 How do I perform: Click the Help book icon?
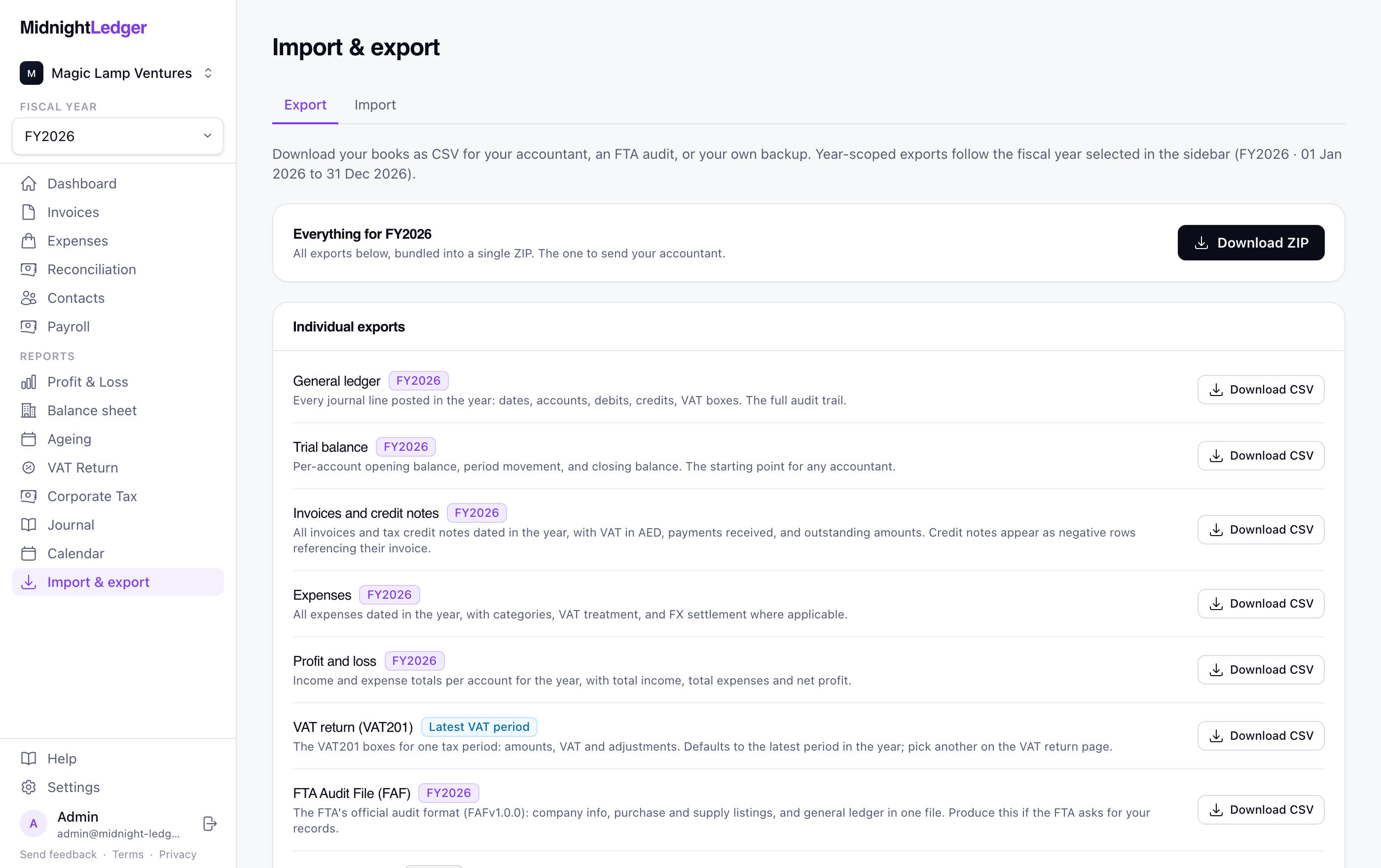click(x=29, y=759)
